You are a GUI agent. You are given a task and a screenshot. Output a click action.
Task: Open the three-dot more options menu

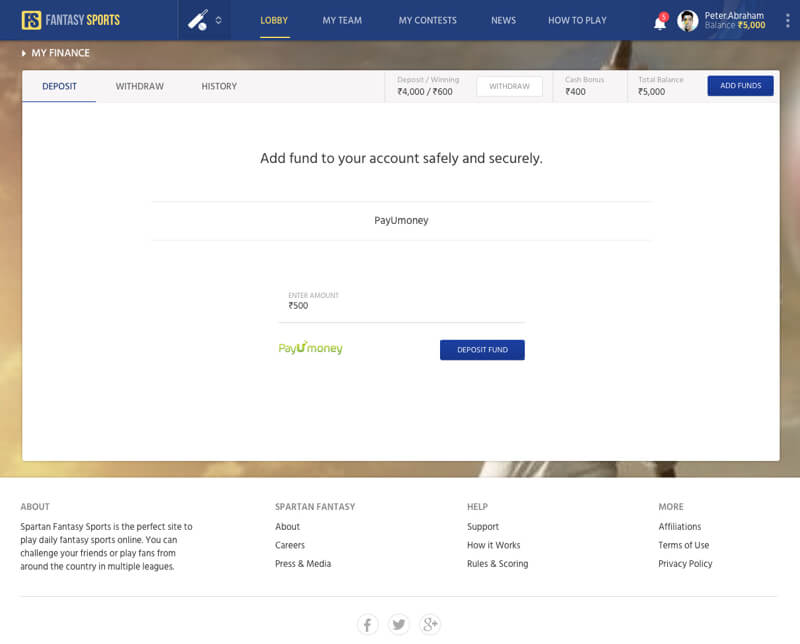coord(788,20)
